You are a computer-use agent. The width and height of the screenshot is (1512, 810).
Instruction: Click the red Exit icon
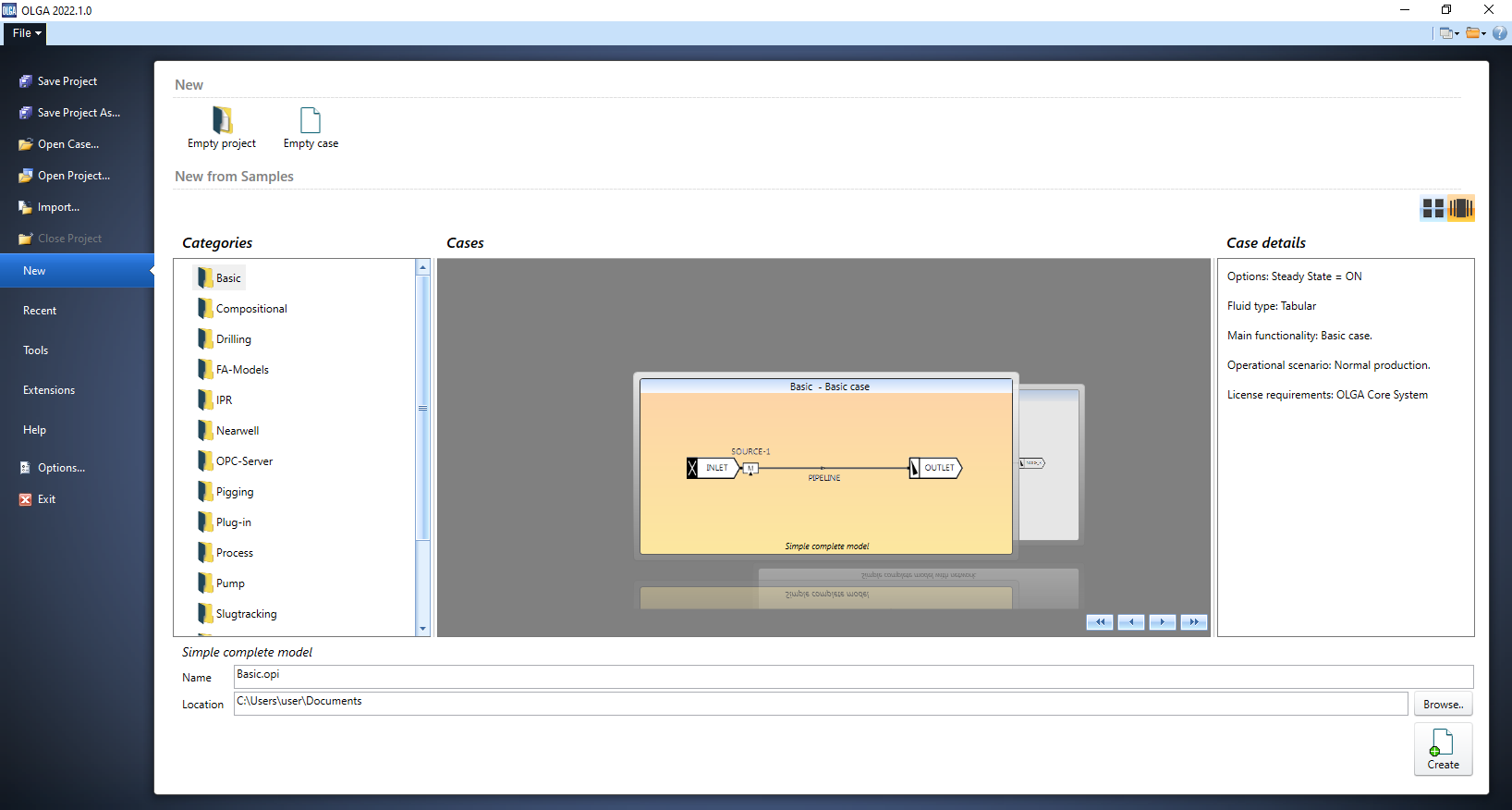coord(26,499)
